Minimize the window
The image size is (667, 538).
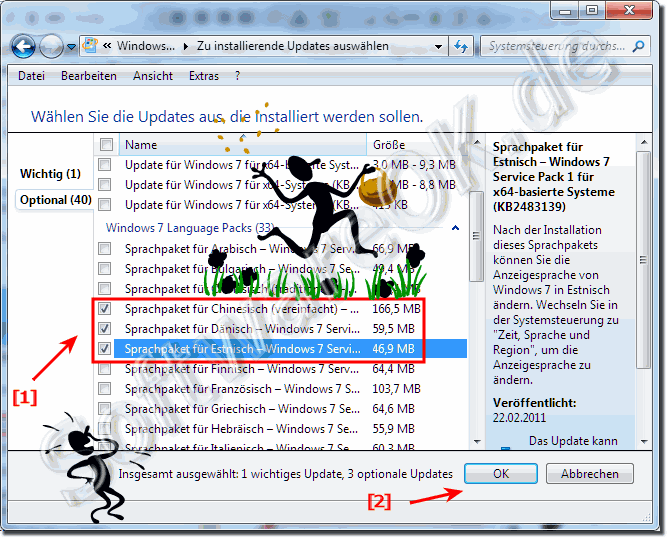(564, 11)
